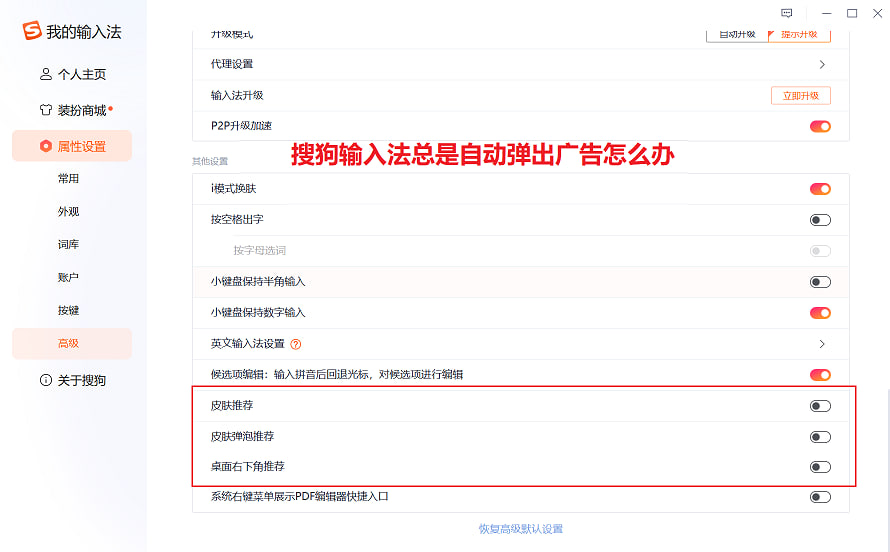Minimize the settings window

coord(826,13)
